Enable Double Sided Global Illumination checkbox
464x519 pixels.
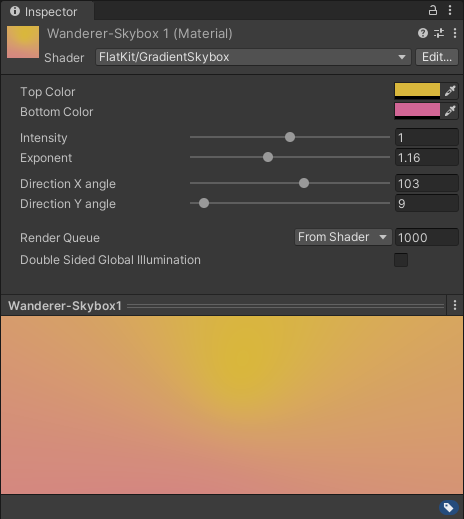401,260
